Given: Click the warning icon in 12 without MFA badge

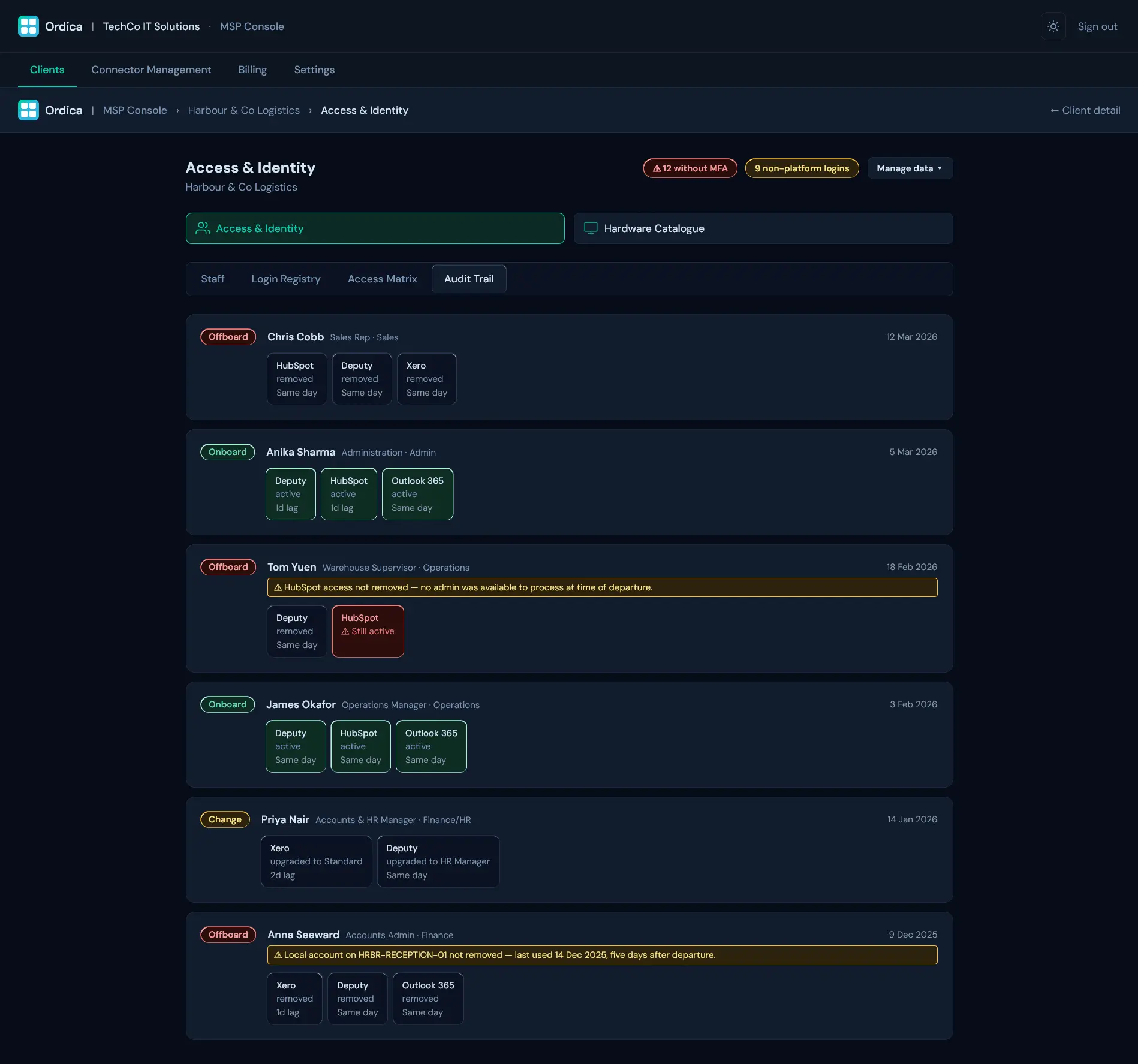Looking at the screenshot, I should pyautogui.click(x=657, y=168).
